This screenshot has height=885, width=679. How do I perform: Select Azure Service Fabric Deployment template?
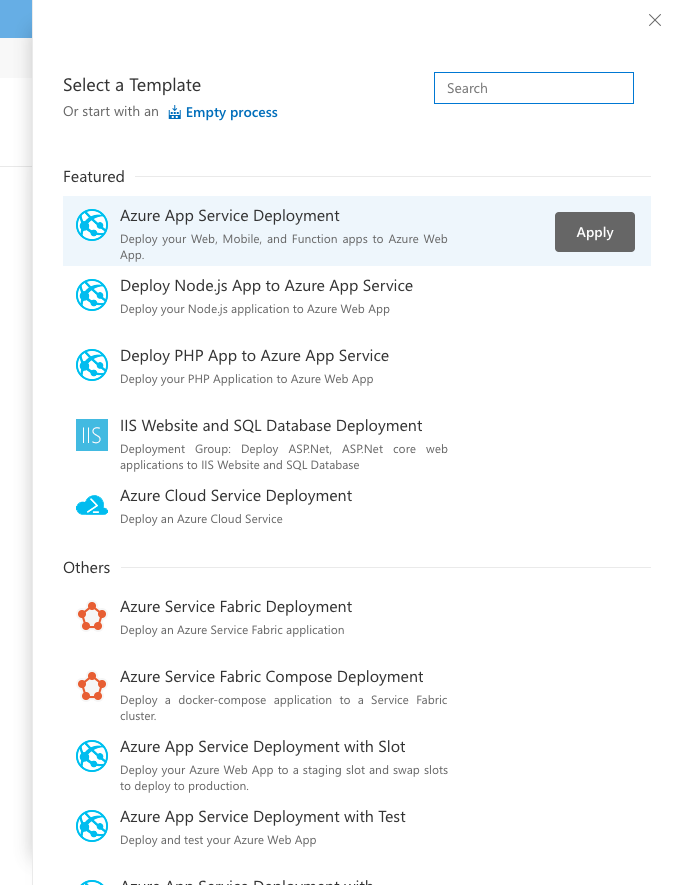236,607
